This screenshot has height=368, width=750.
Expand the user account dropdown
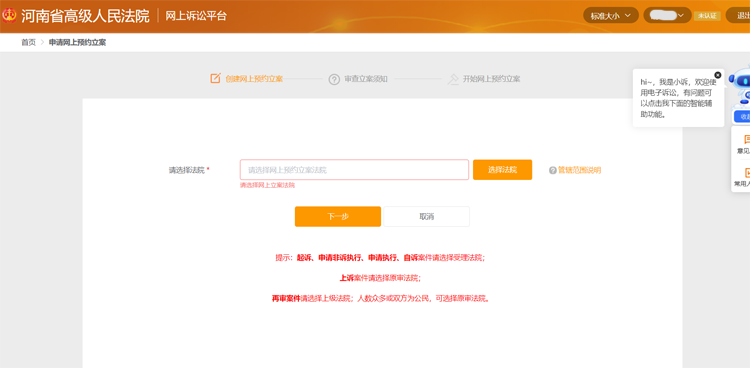pyautogui.click(x=667, y=16)
